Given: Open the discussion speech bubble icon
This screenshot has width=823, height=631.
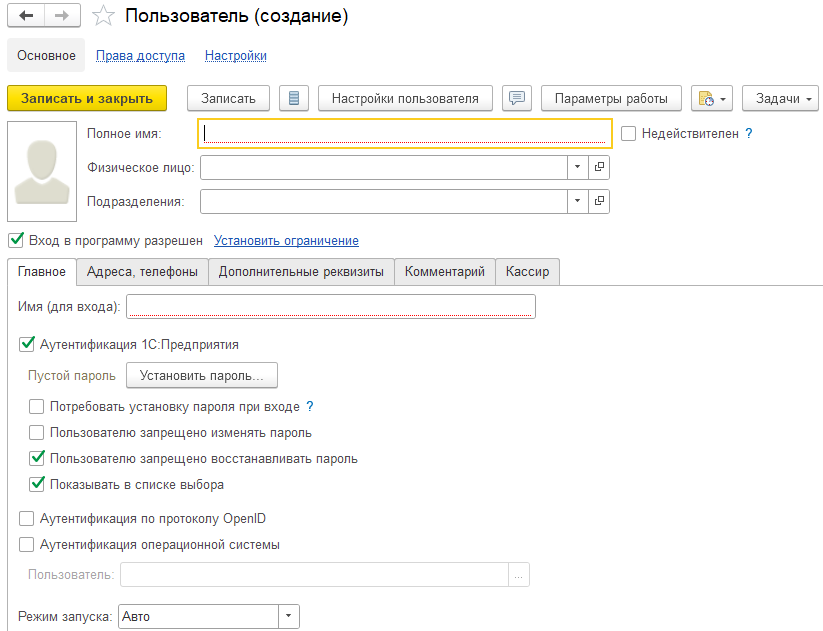Looking at the screenshot, I should pos(516,98).
